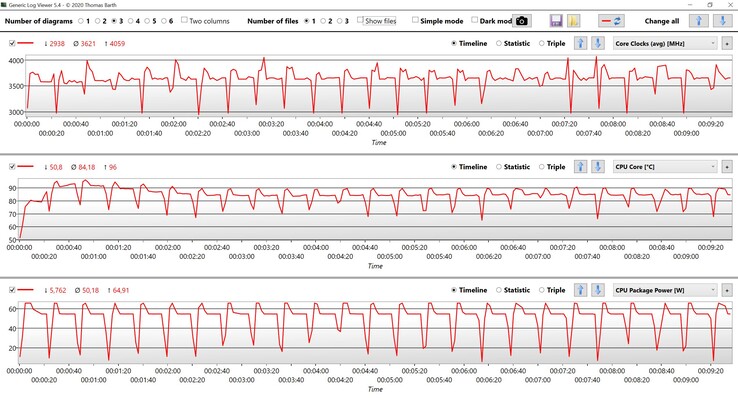Screen dimensions: 738x400
Task: Select Triple view for CPU Core chart
Action: pyautogui.click(x=543, y=166)
